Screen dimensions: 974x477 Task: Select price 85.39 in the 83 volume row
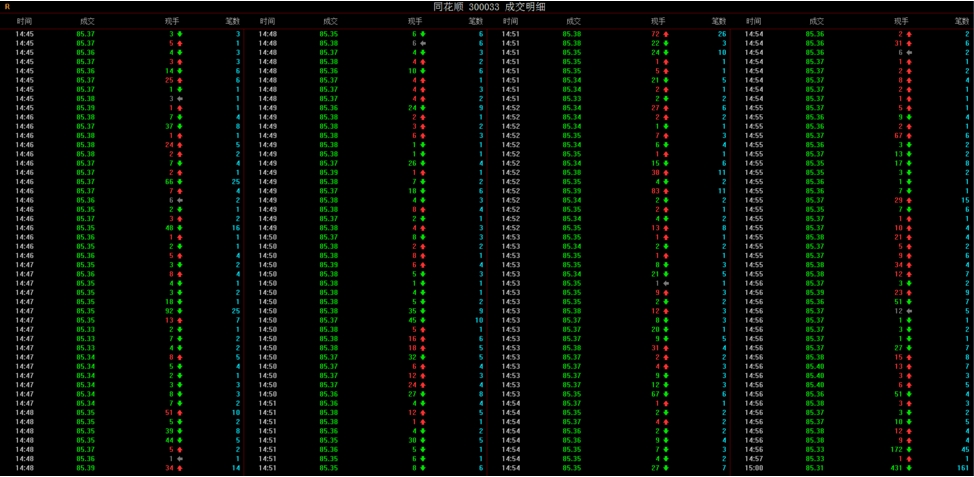point(572,191)
